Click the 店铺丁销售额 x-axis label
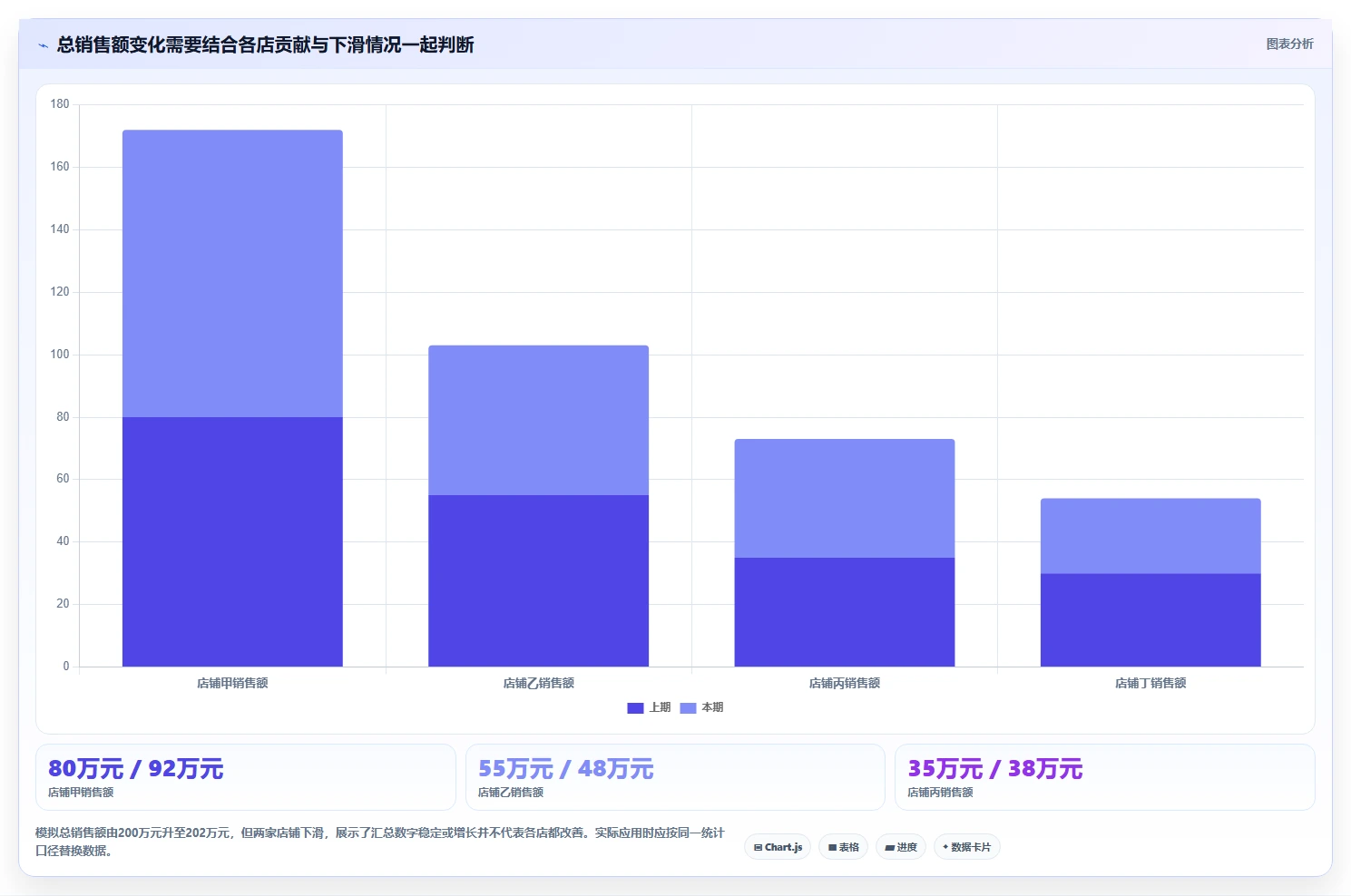This screenshot has height=896, width=1351. [x=1150, y=683]
